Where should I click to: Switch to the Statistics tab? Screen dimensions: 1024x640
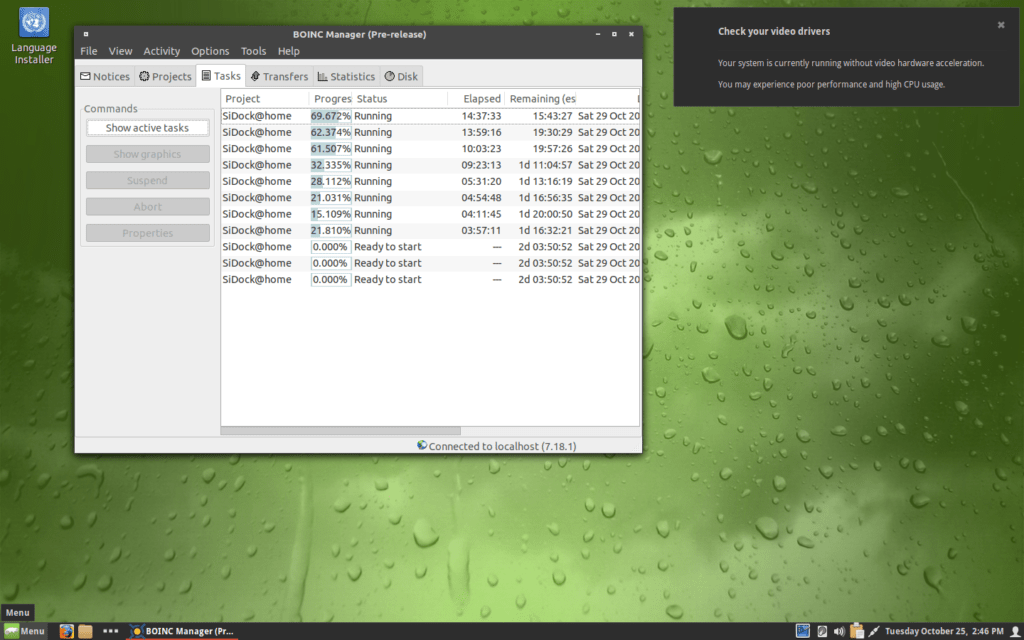[346, 76]
